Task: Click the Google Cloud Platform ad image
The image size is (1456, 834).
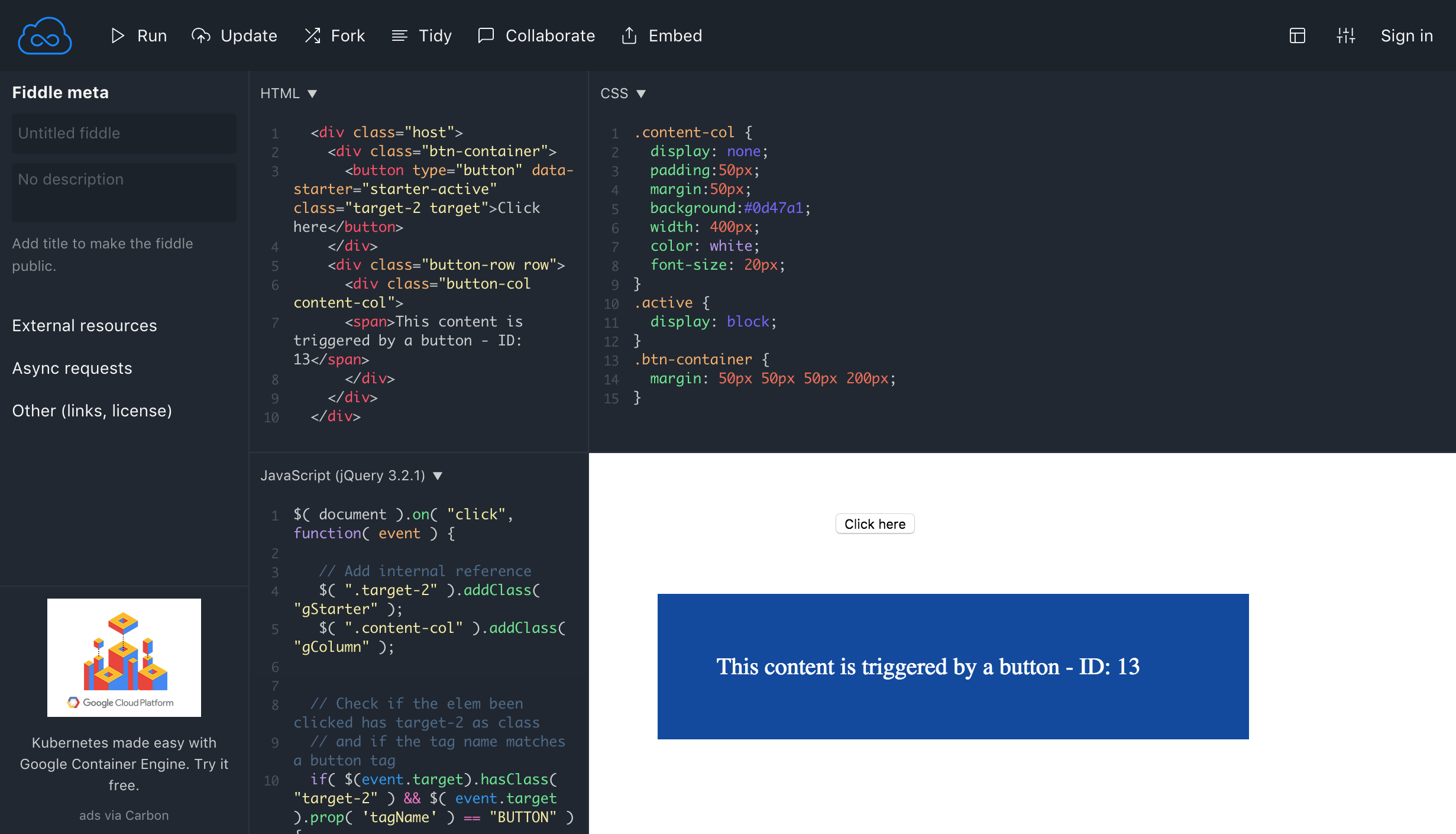Action: coord(124,657)
